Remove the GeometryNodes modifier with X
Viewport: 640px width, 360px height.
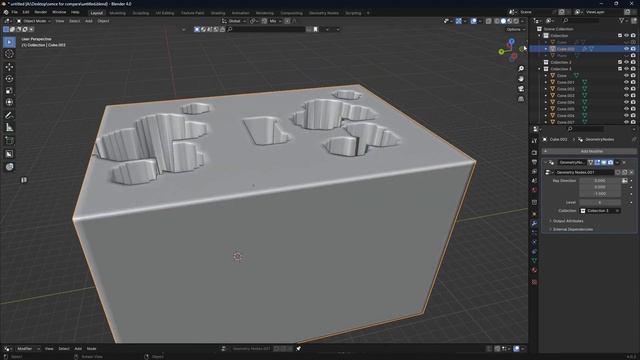(x=624, y=162)
